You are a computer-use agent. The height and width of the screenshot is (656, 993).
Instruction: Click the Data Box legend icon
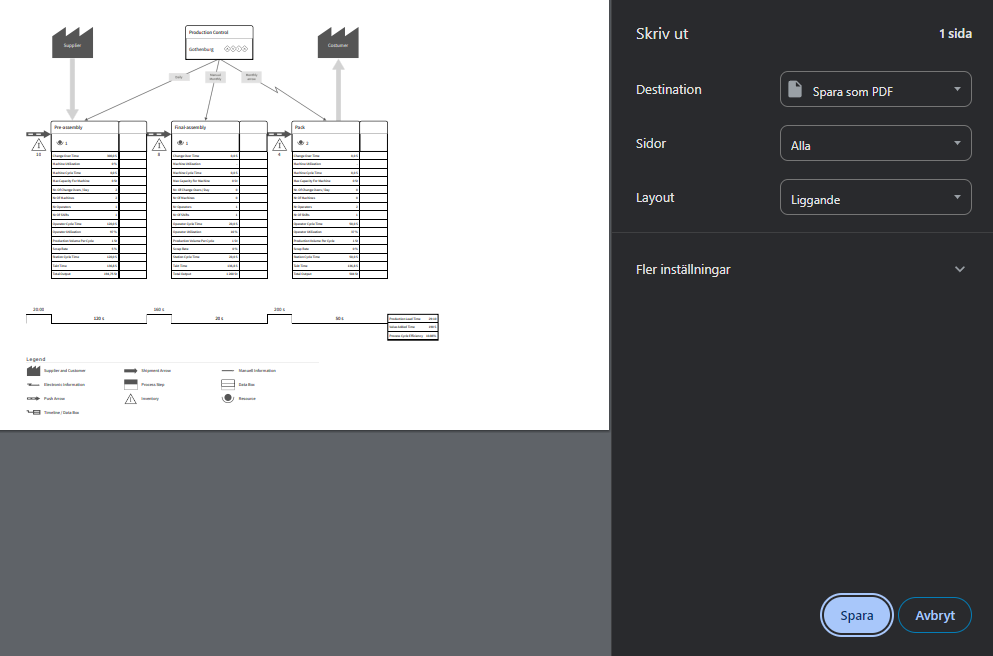228,384
